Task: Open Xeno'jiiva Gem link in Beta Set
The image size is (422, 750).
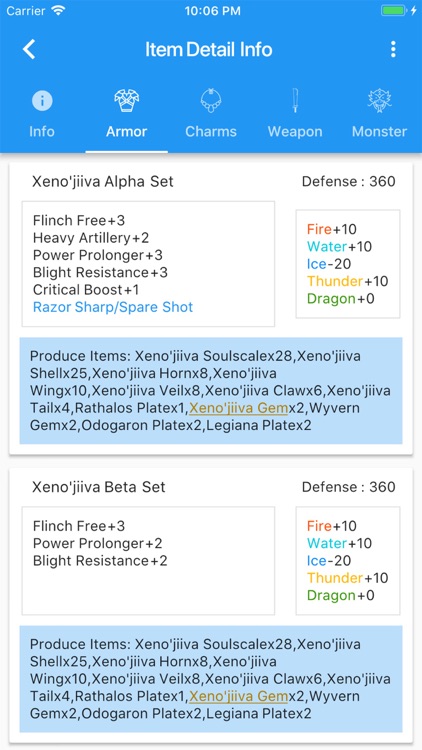Action: tap(238, 696)
